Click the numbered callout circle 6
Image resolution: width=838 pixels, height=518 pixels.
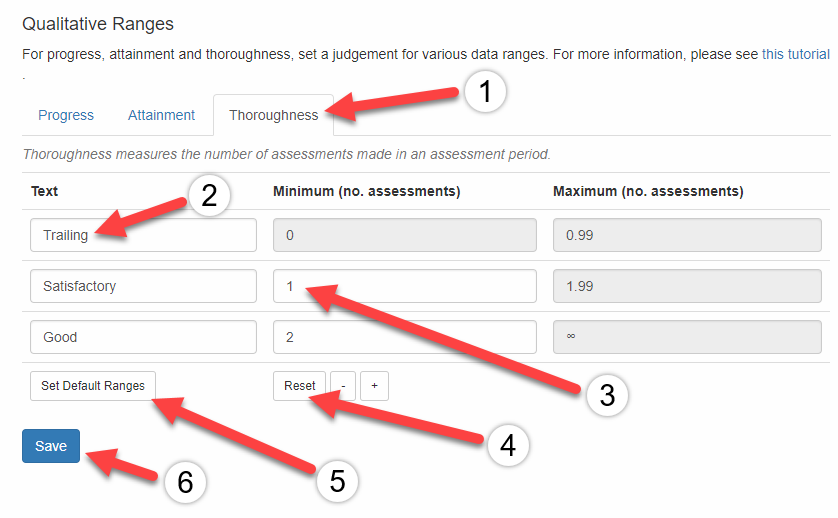184,481
